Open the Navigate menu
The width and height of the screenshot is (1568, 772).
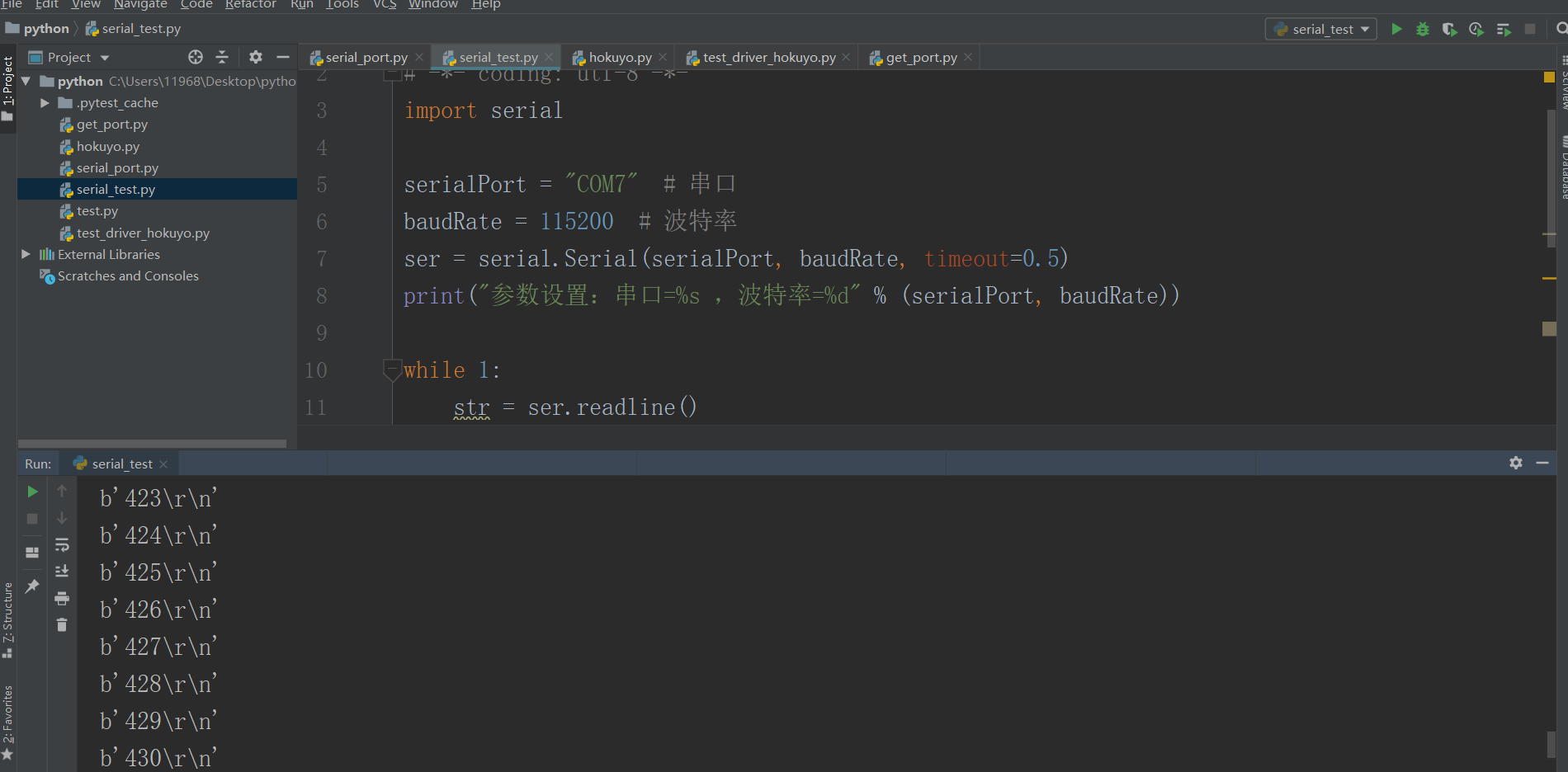coord(140,4)
